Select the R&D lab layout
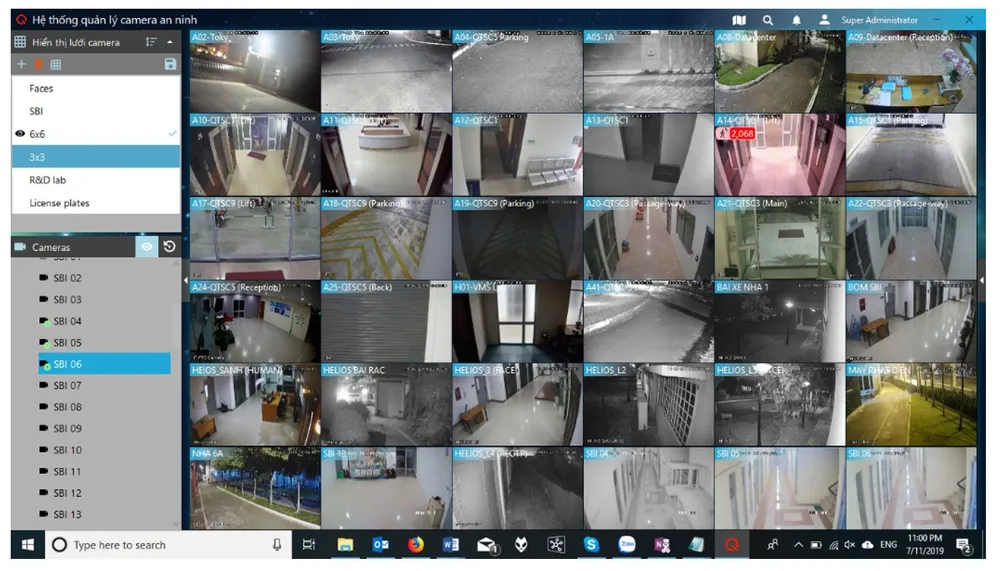This screenshot has width=1000, height=571. (x=96, y=180)
